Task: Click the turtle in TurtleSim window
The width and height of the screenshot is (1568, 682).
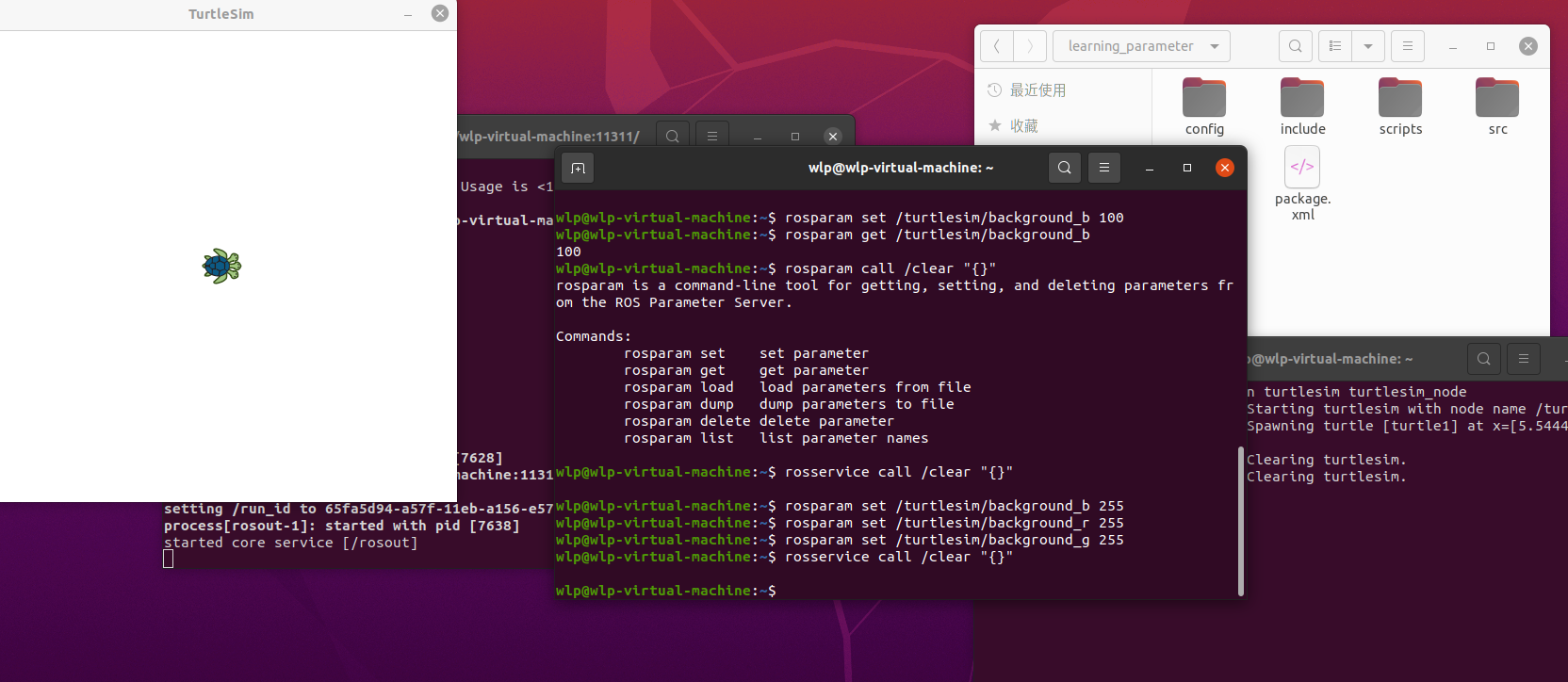Action: (221, 267)
